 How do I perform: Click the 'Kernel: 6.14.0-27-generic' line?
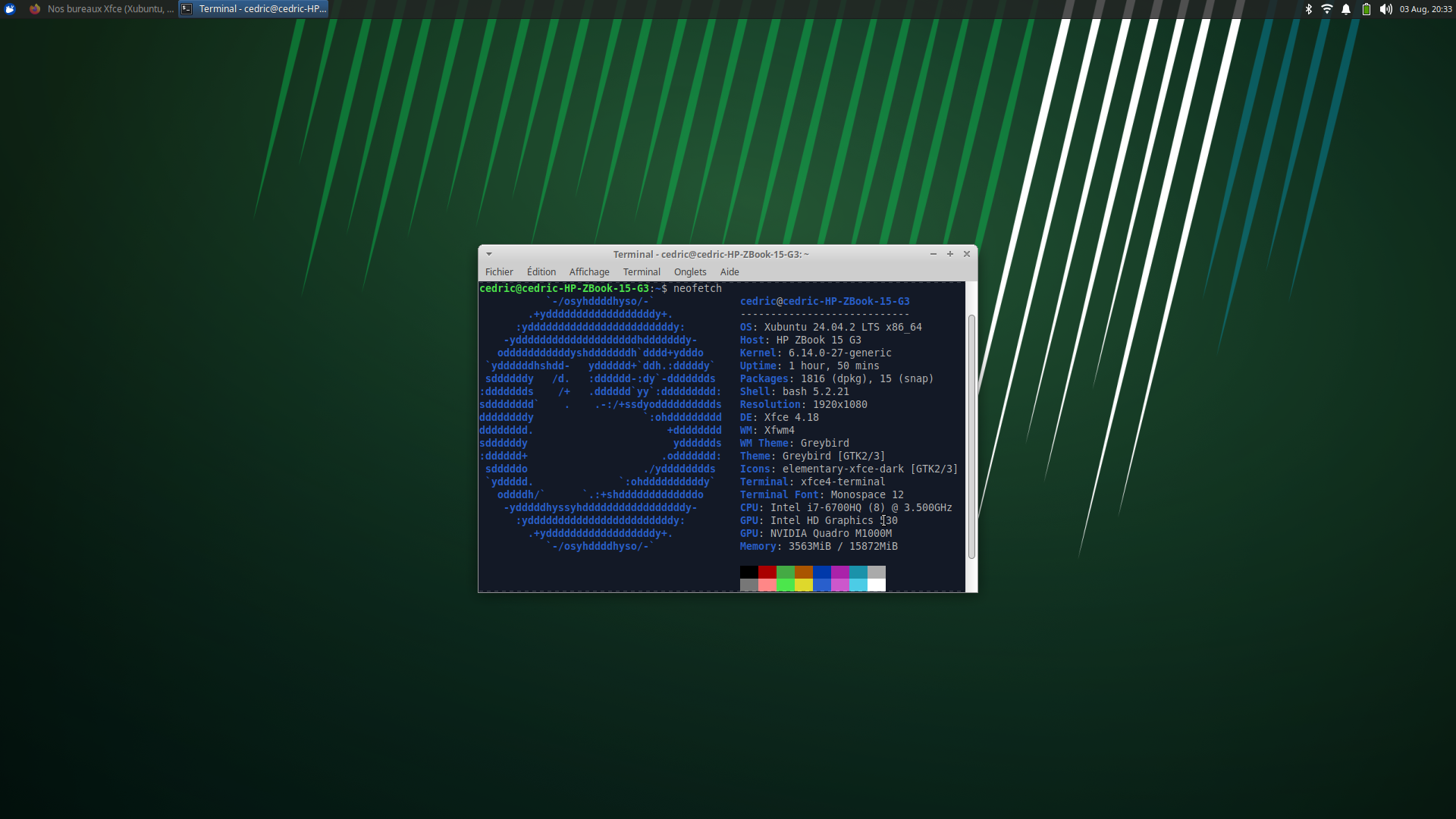point(816,353)
